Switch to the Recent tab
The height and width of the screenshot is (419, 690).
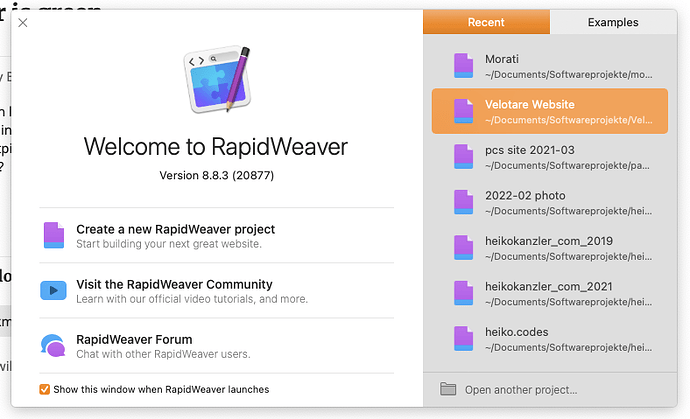click(x=486, y=22)
